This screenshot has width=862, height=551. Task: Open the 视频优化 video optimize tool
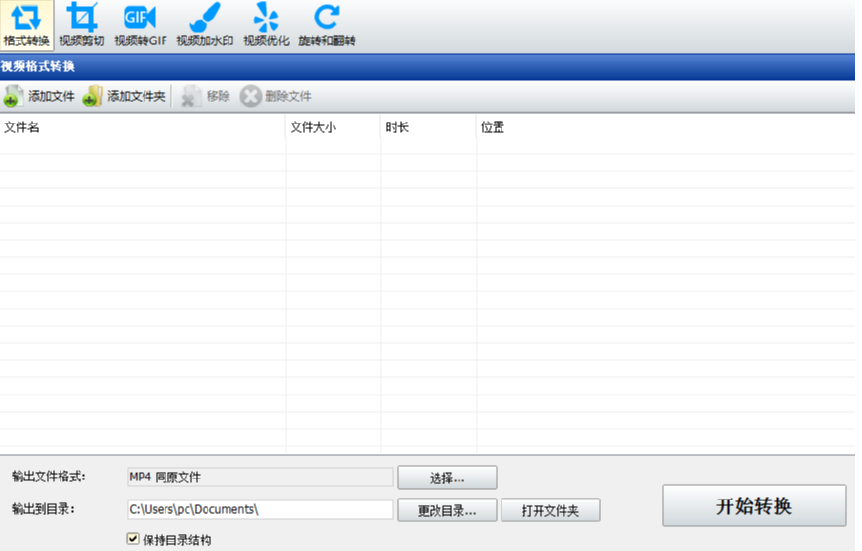point(266,25)
